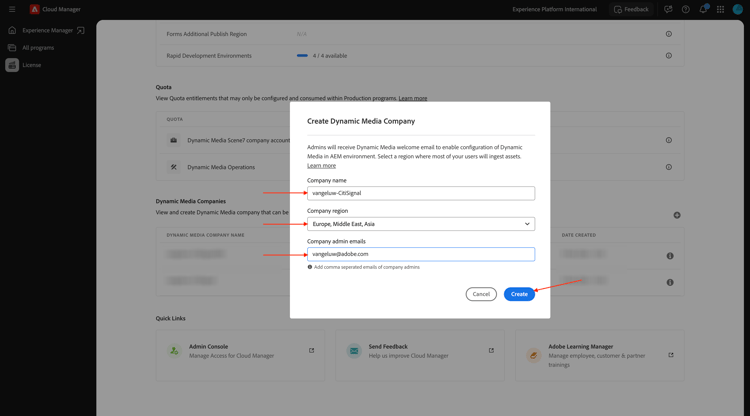This screenshot has width=750, height=416.
Task: Open the hamburger navigation menu
Action: coord(12,9)
